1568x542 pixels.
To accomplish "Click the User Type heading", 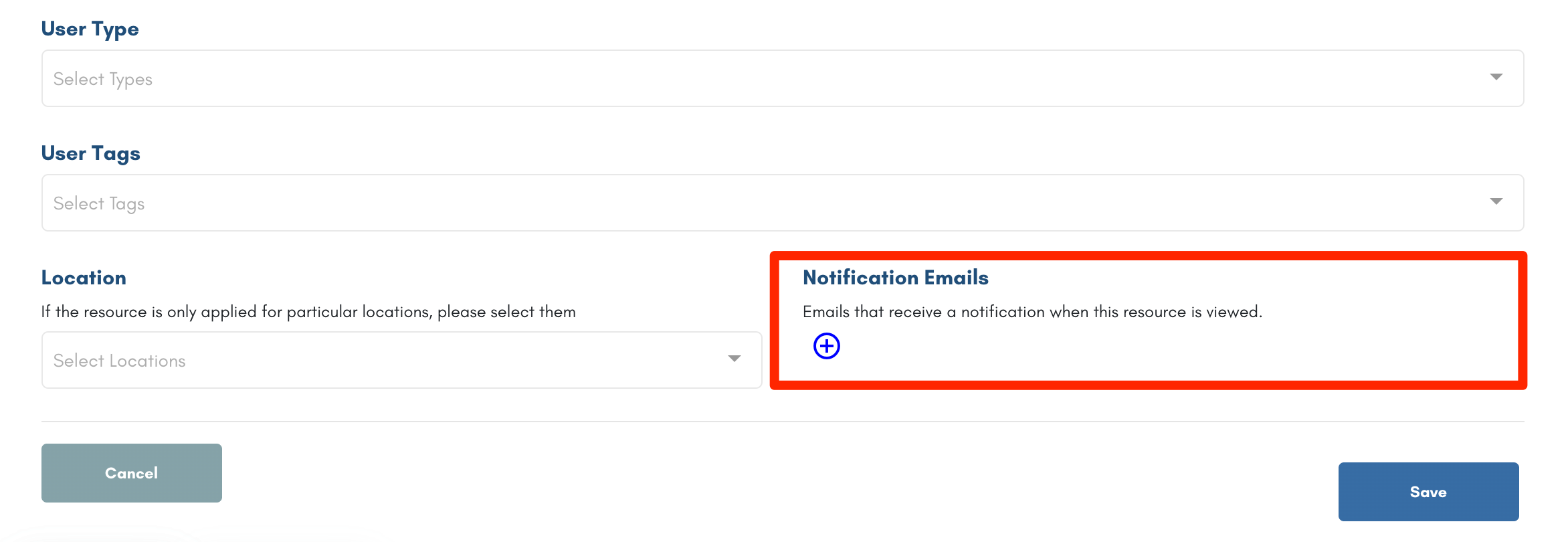I will click(x=90, y=29).
